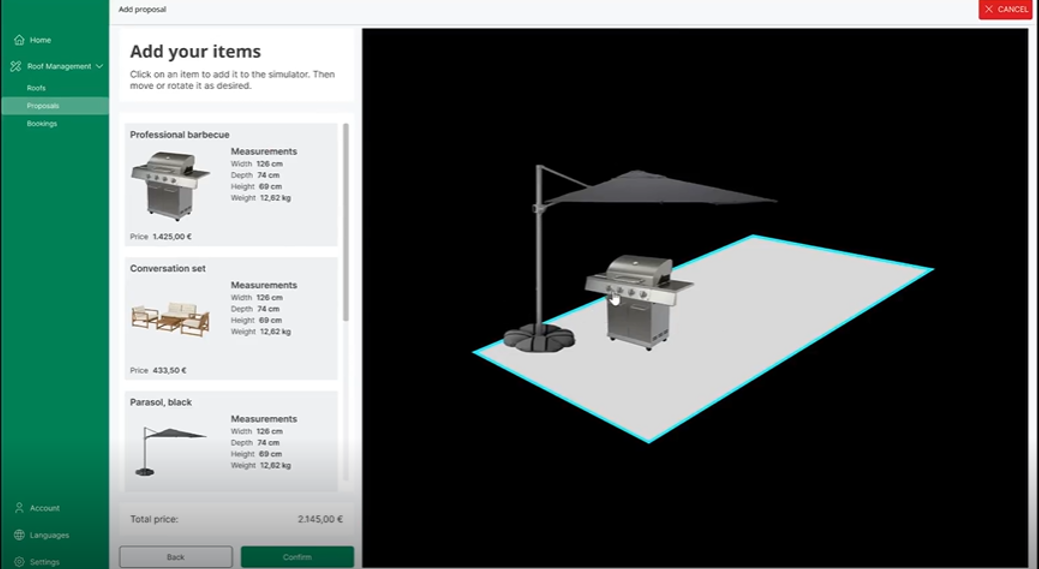
Task: Click the Settings gear icon
Action: pyautogui.click(x=18, y=562)
